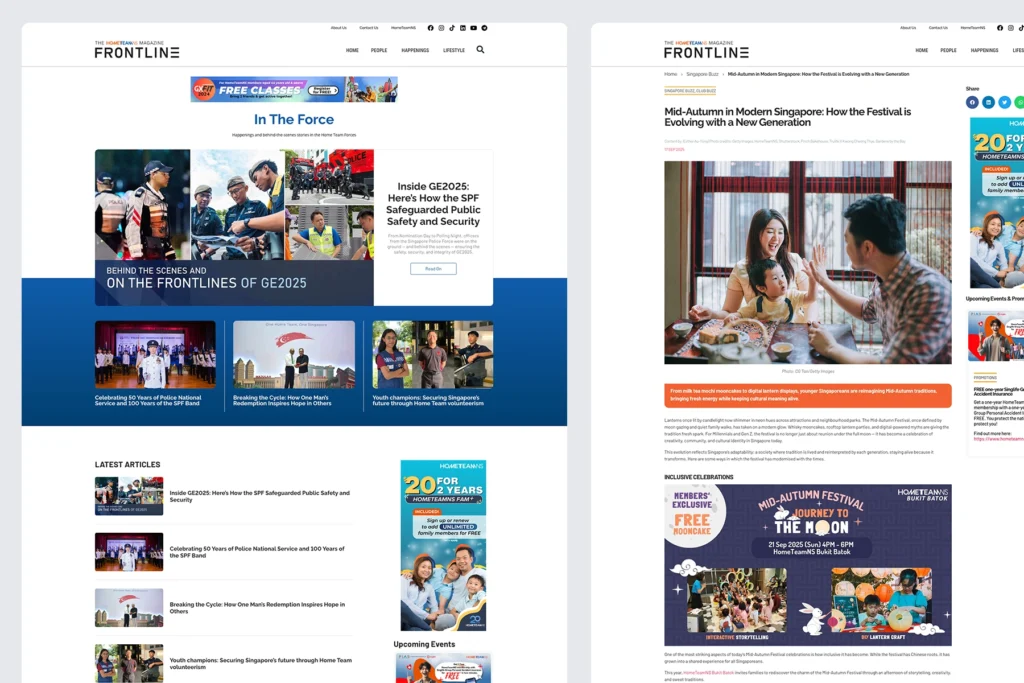
Task: Open the Instagram icon in the homepage header
Action: (441, 28)
